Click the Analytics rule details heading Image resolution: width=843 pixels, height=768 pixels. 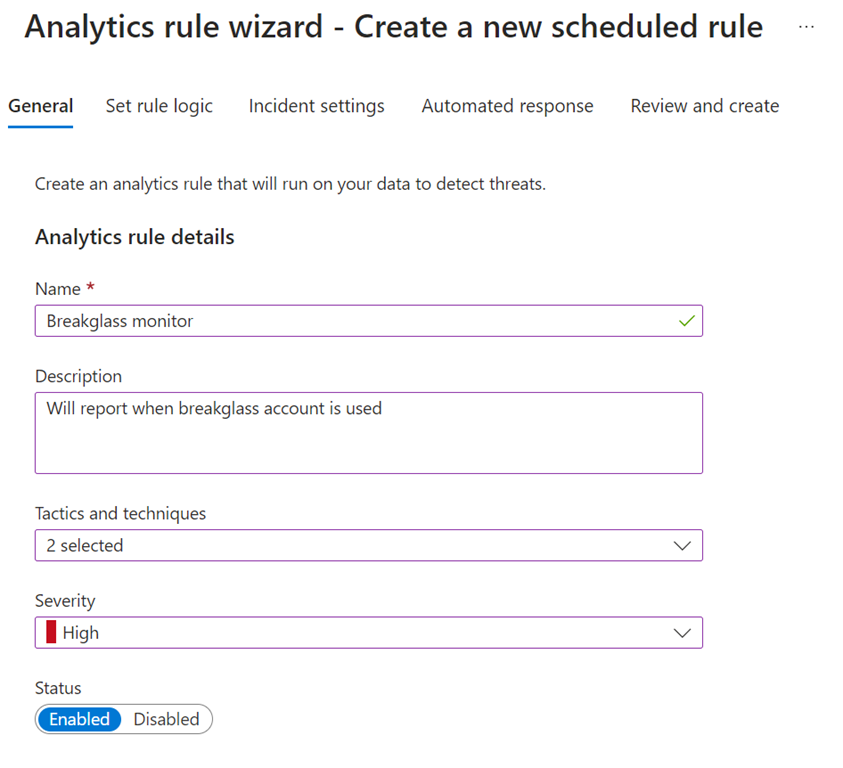(x=134, y=237)
